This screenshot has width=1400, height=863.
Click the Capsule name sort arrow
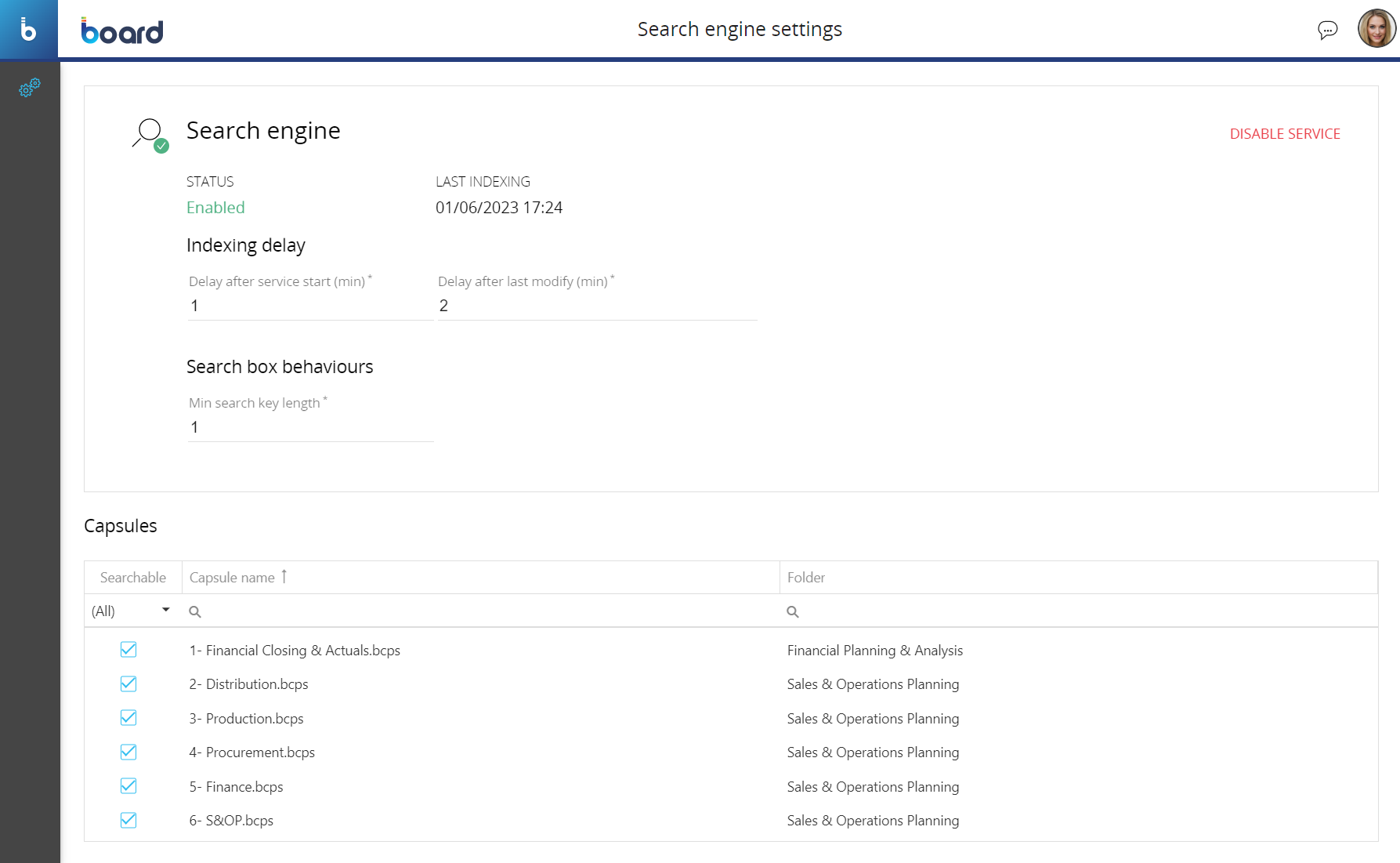point(284,577)
